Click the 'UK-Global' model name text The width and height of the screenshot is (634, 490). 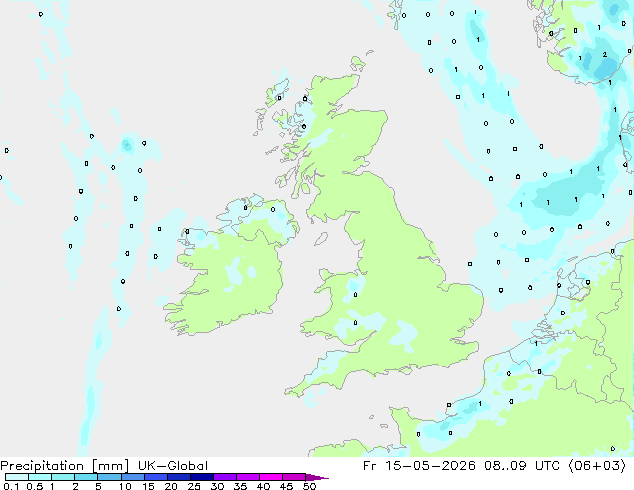click(x=173, y=466)
